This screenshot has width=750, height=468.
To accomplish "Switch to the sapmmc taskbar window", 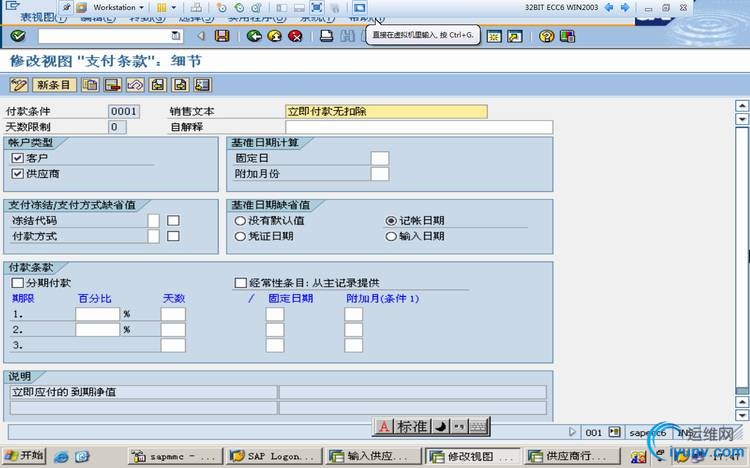I will tap(176, 456).
